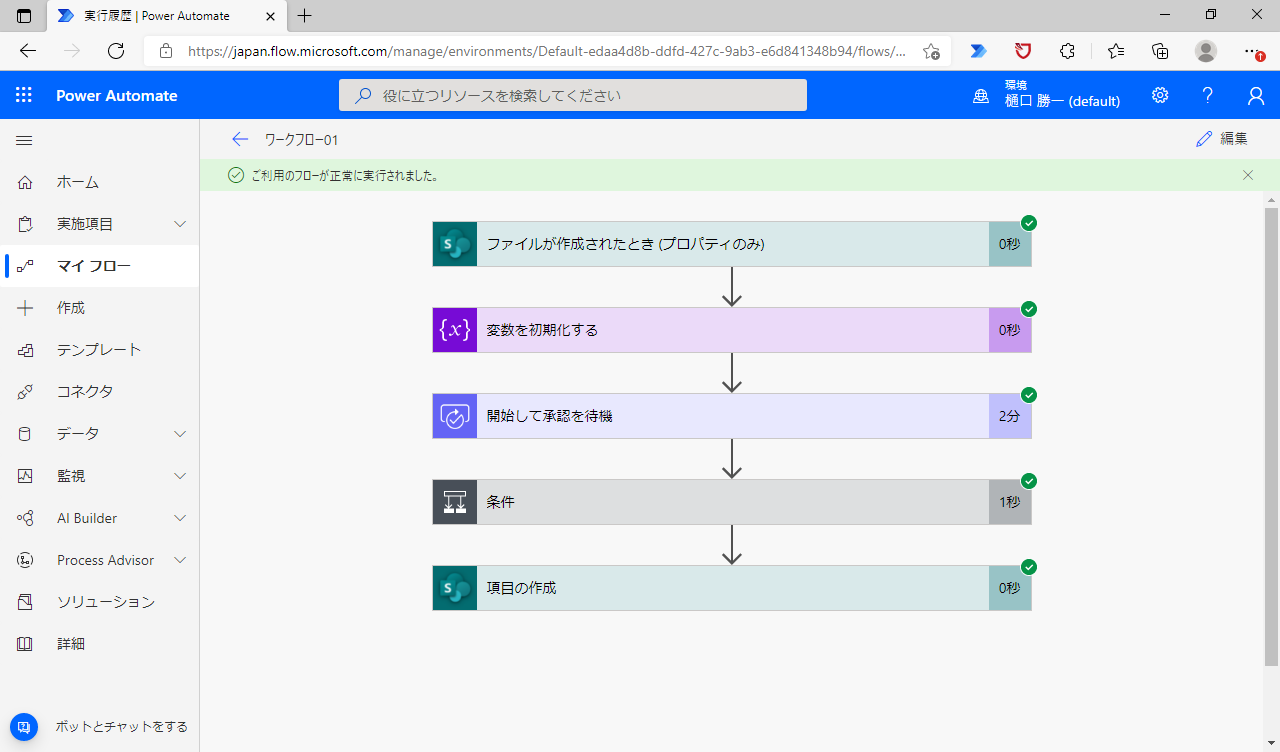Click the データ cylinder icon
The width and height of the screenshot is (1280, 752).
[x=25, y=434]
